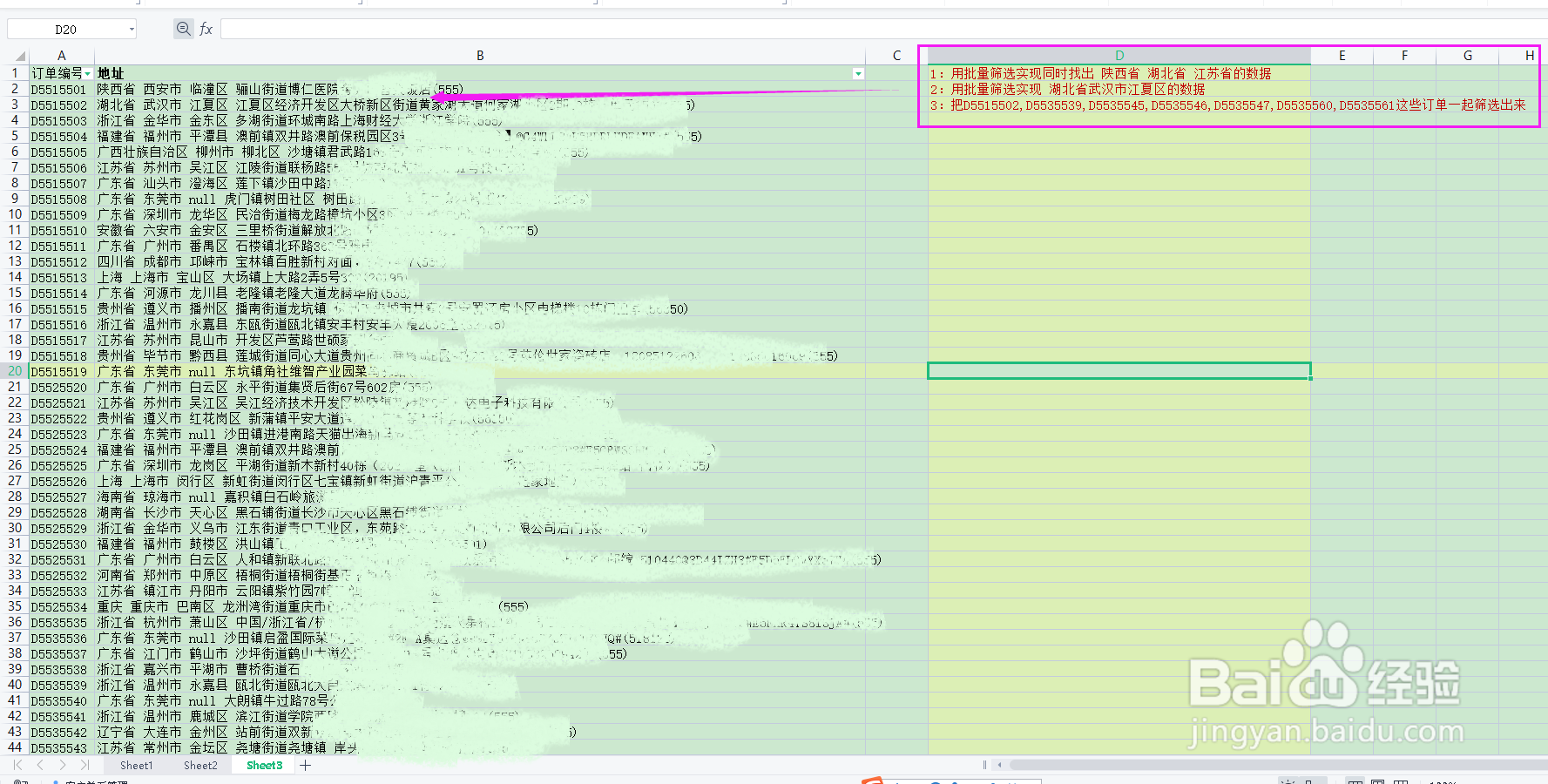Screen dimensions: 1548x784
Task: Open the filter dropdown on 地址 column
Action: pyautogui.click(x=858, y=74)
